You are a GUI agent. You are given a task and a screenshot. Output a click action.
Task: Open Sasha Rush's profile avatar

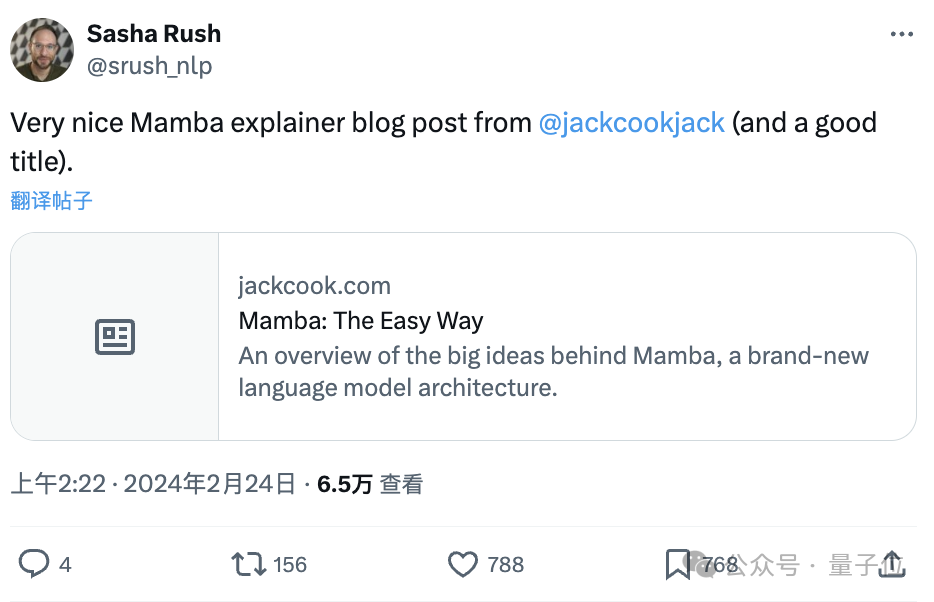tap(42, 49)
